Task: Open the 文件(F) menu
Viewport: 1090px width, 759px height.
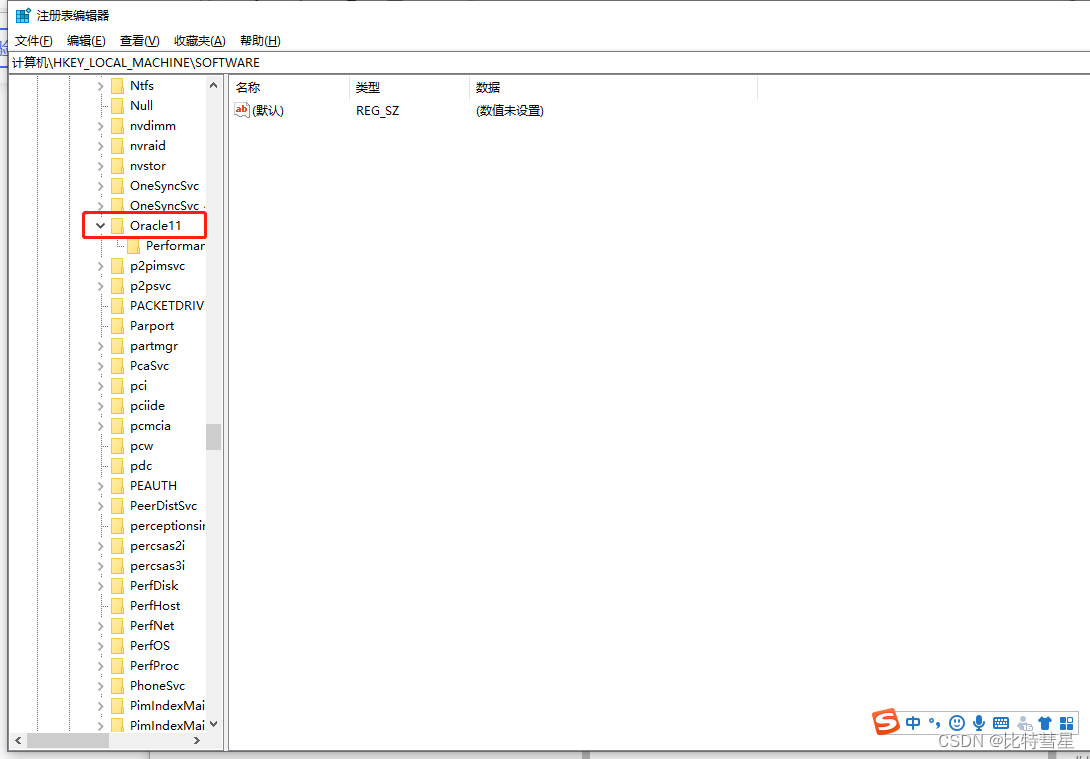Action: coord(34,41)
